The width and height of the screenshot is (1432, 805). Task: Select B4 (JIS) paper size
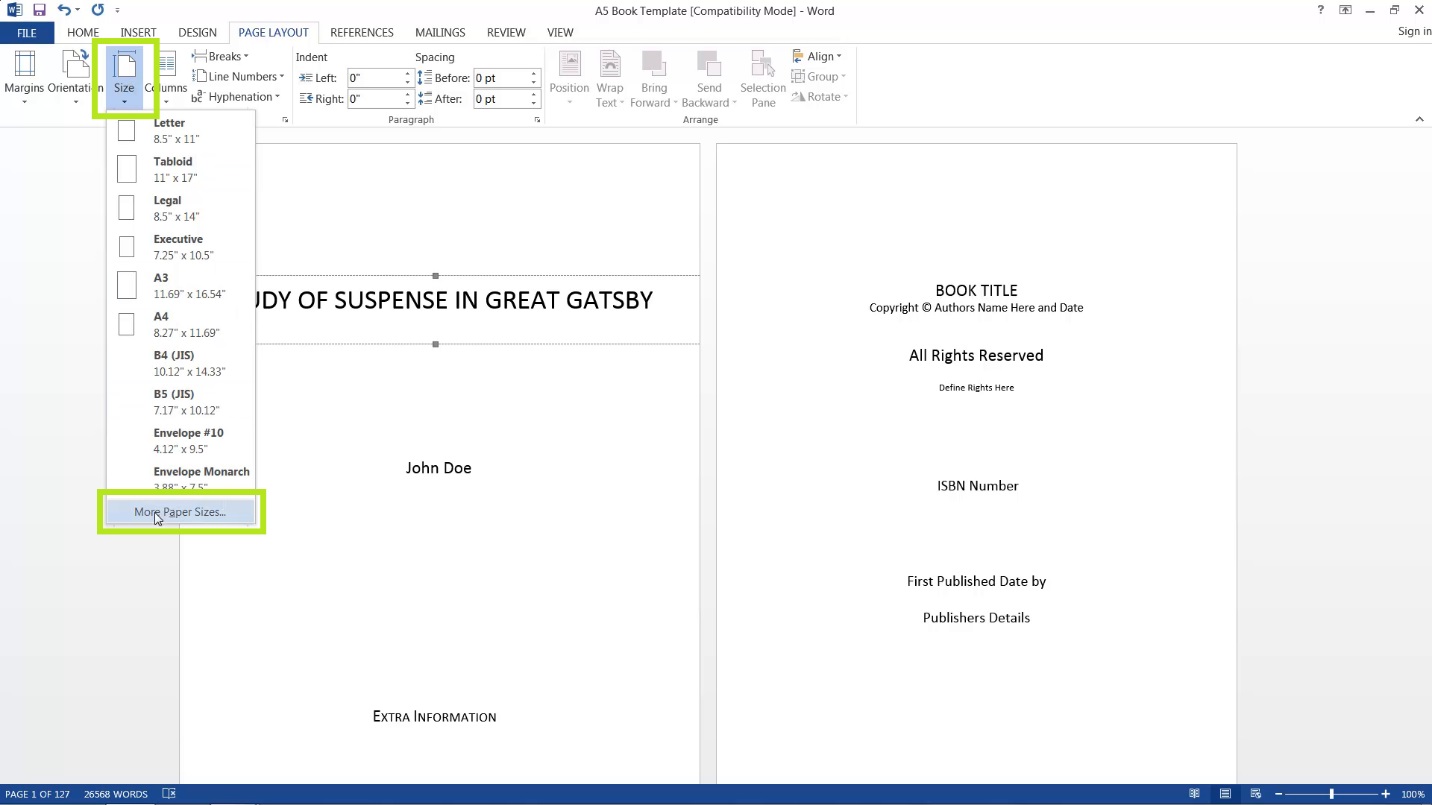pyautogui.click(x=181, y=363)
